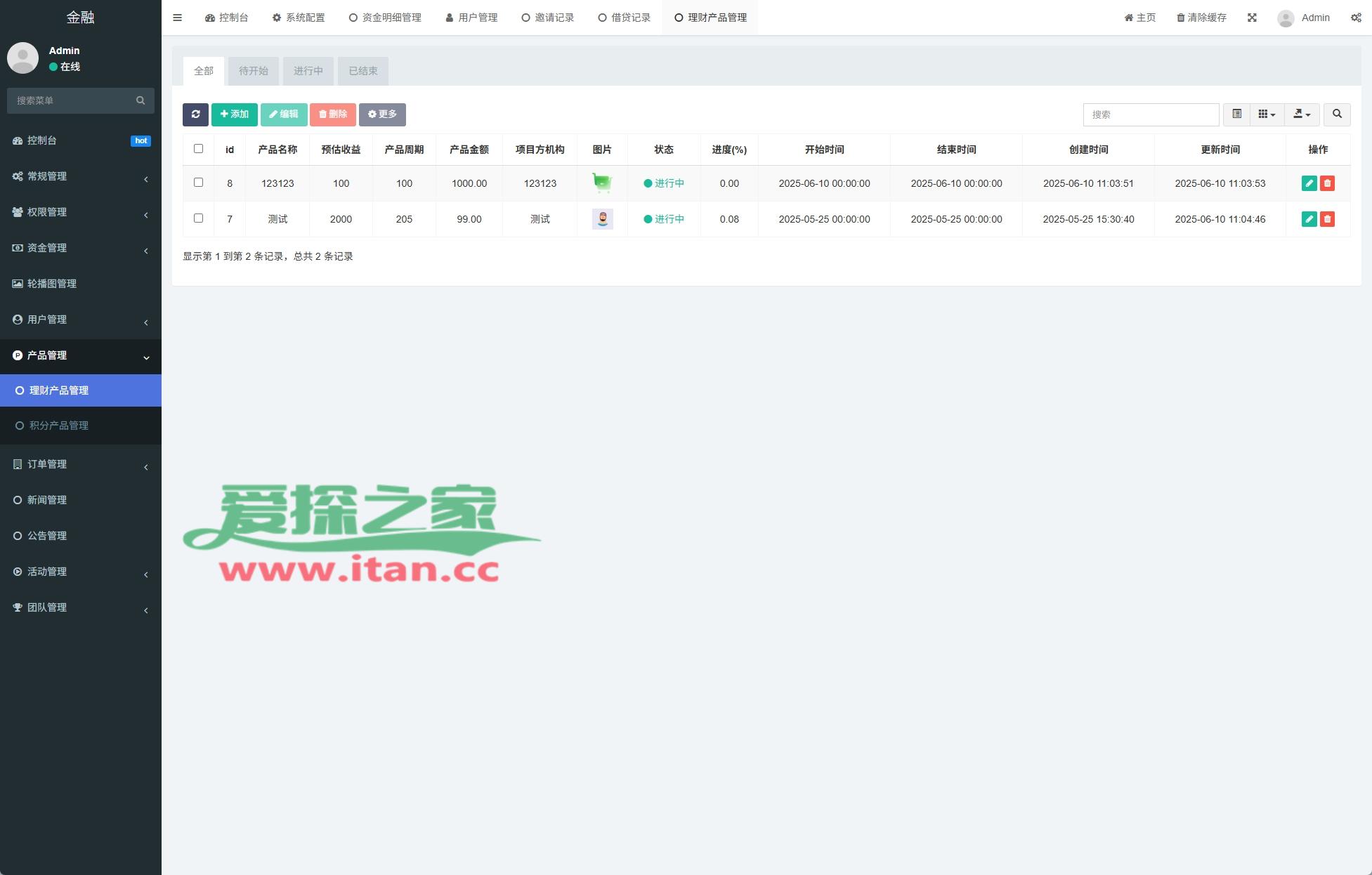Edit row 8 with green pencil icon
1372x875 pixels.
[1309, 183]
